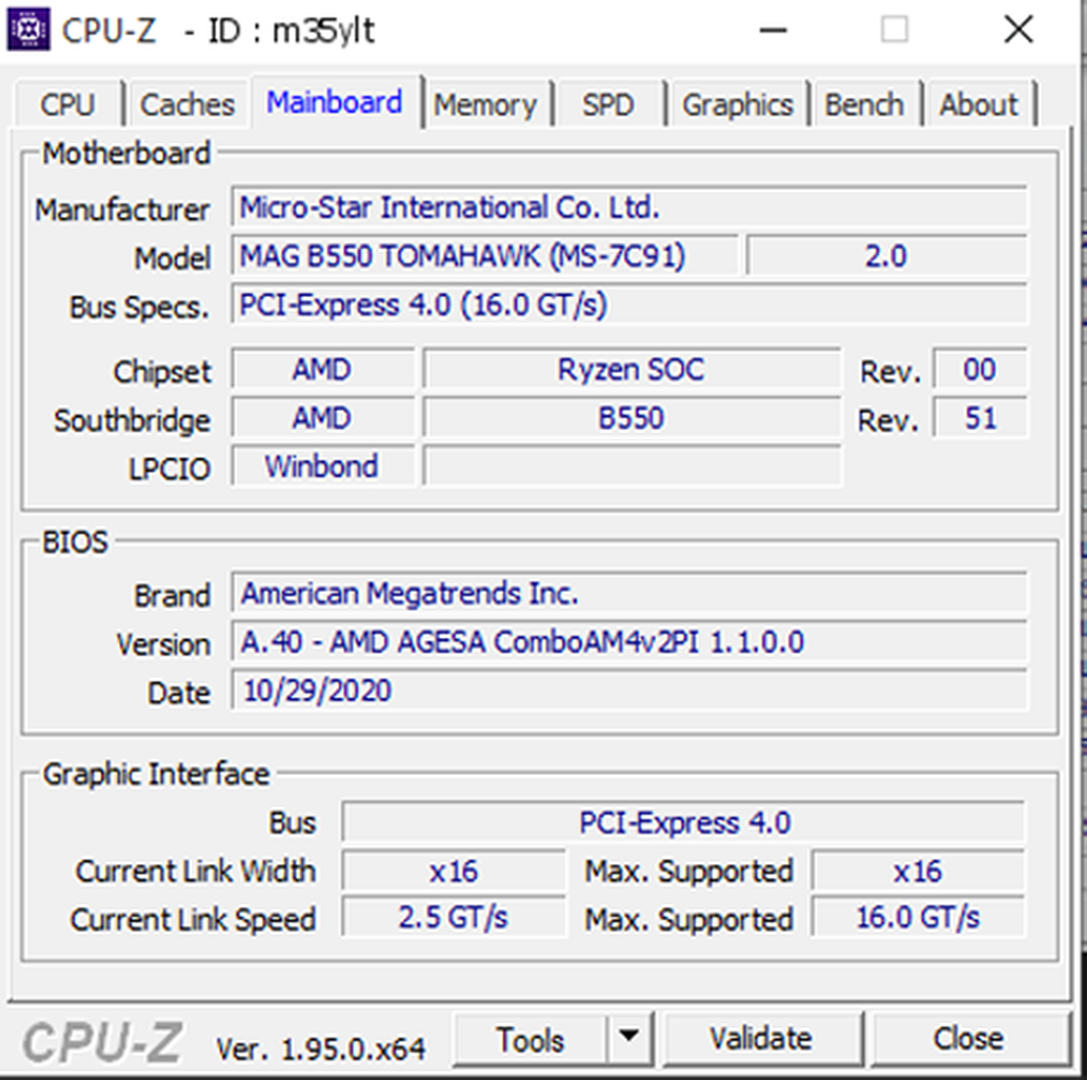Click the Ryzen SOC chipset field
The height and width of the screenshot is (1080, 1087).
coord(632,369)
